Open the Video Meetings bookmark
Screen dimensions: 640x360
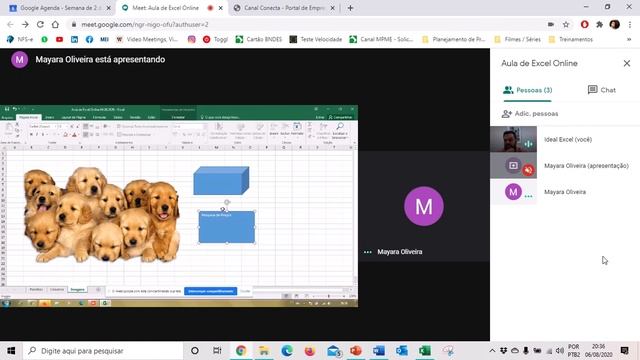[x=147, y=39]
